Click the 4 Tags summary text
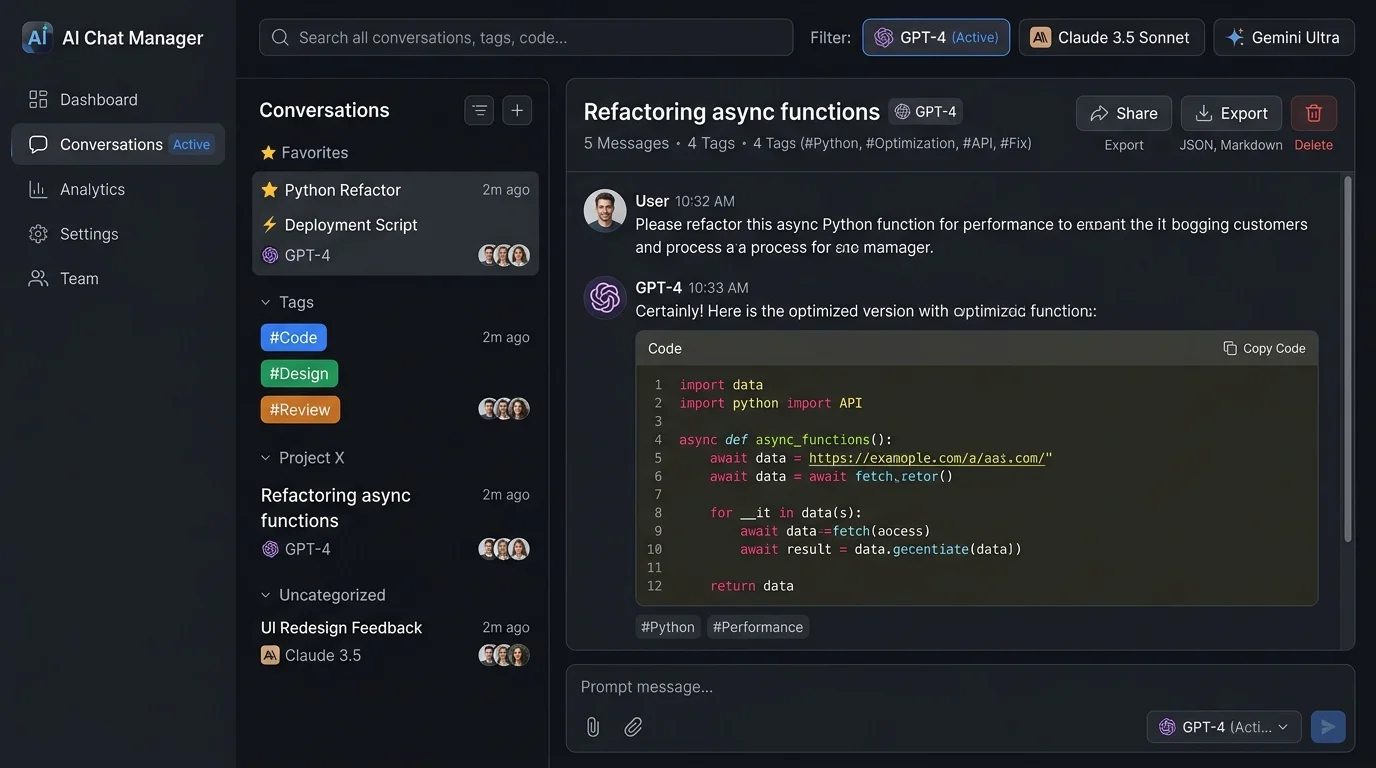The width and height of the screenshot is (1376, 768). point(711,143)
